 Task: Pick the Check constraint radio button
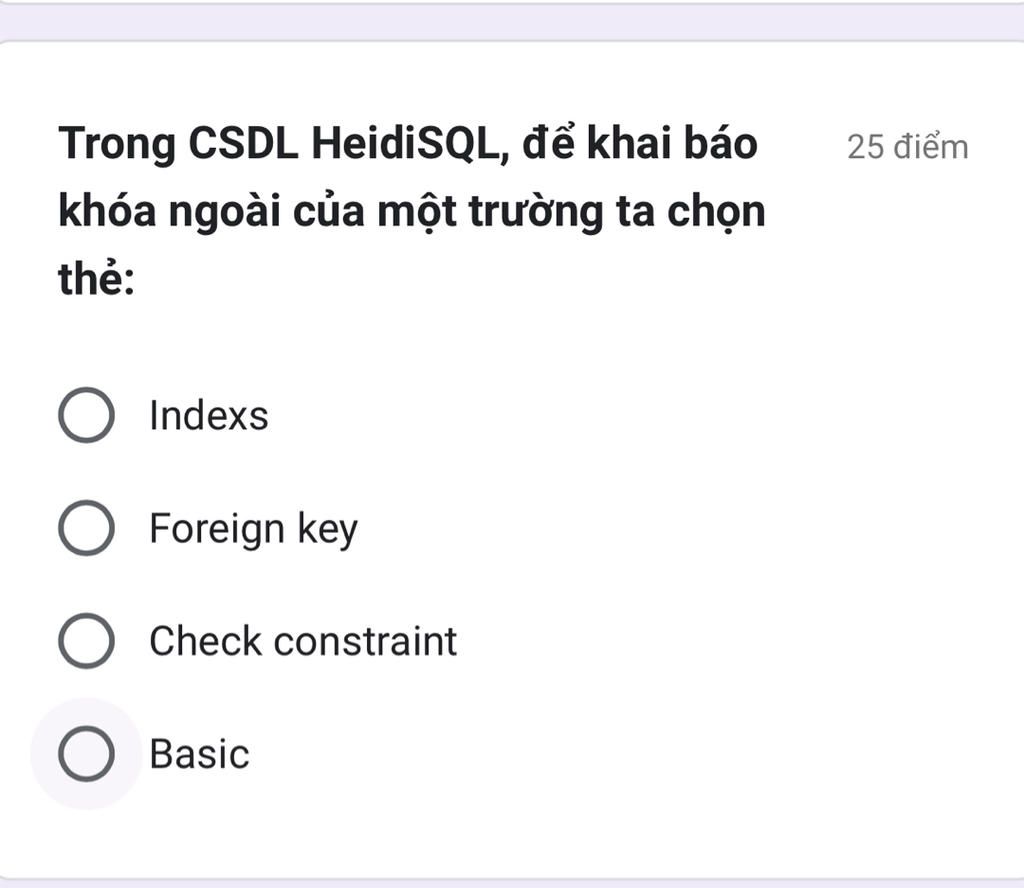tap(86, 641)
